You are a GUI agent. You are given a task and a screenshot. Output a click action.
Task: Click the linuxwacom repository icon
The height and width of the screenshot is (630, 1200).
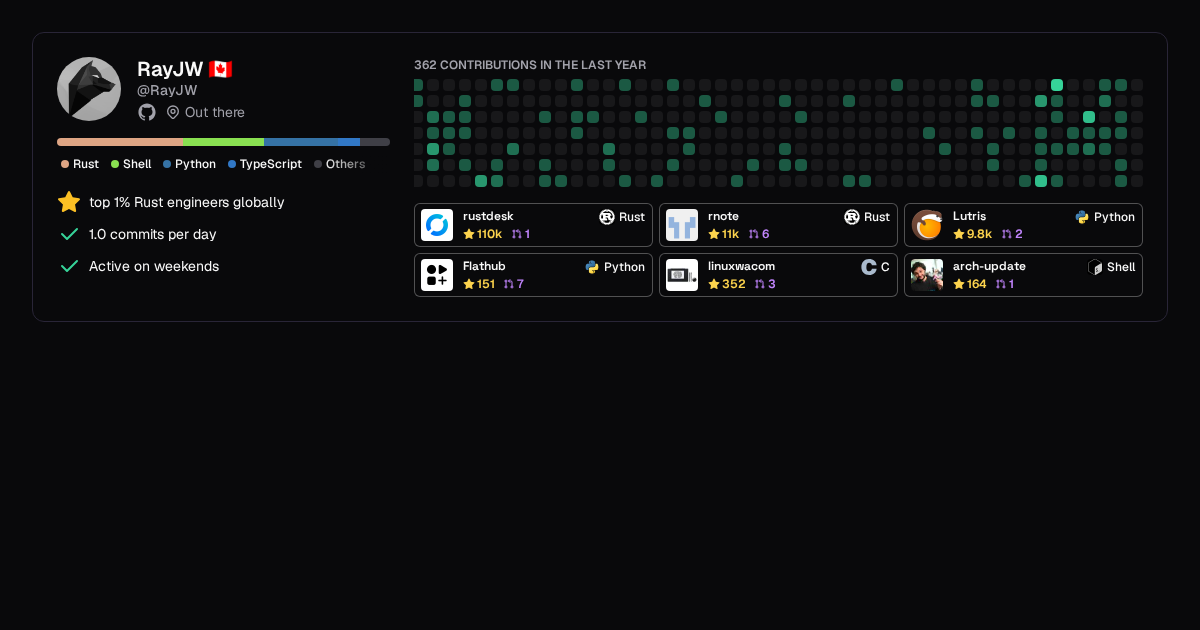point(682,275)
